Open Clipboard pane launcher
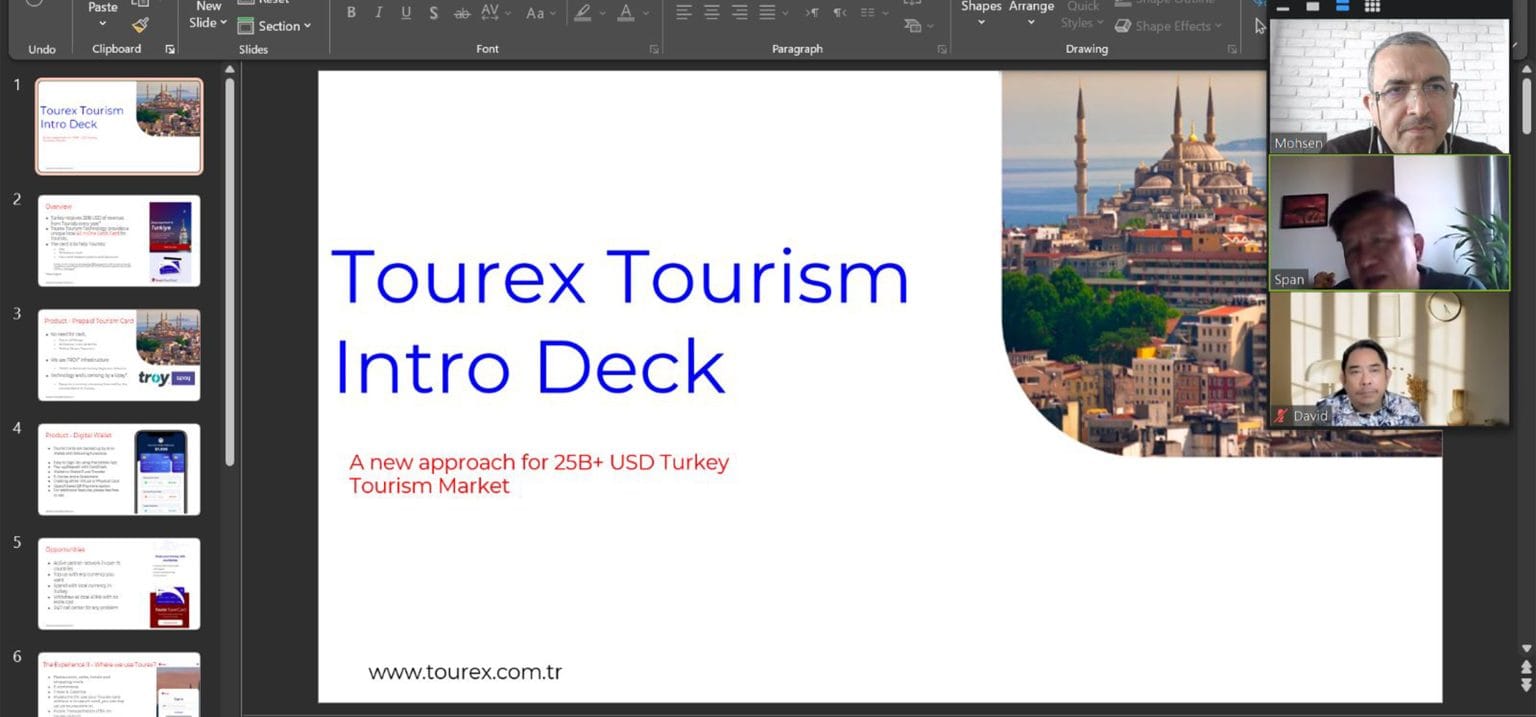The height and width of the screenshot is (717, 1536). pos(170,49)
